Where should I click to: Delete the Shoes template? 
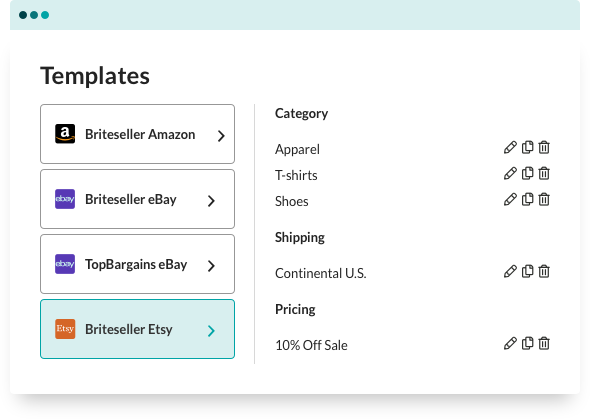tap(544, 199)
